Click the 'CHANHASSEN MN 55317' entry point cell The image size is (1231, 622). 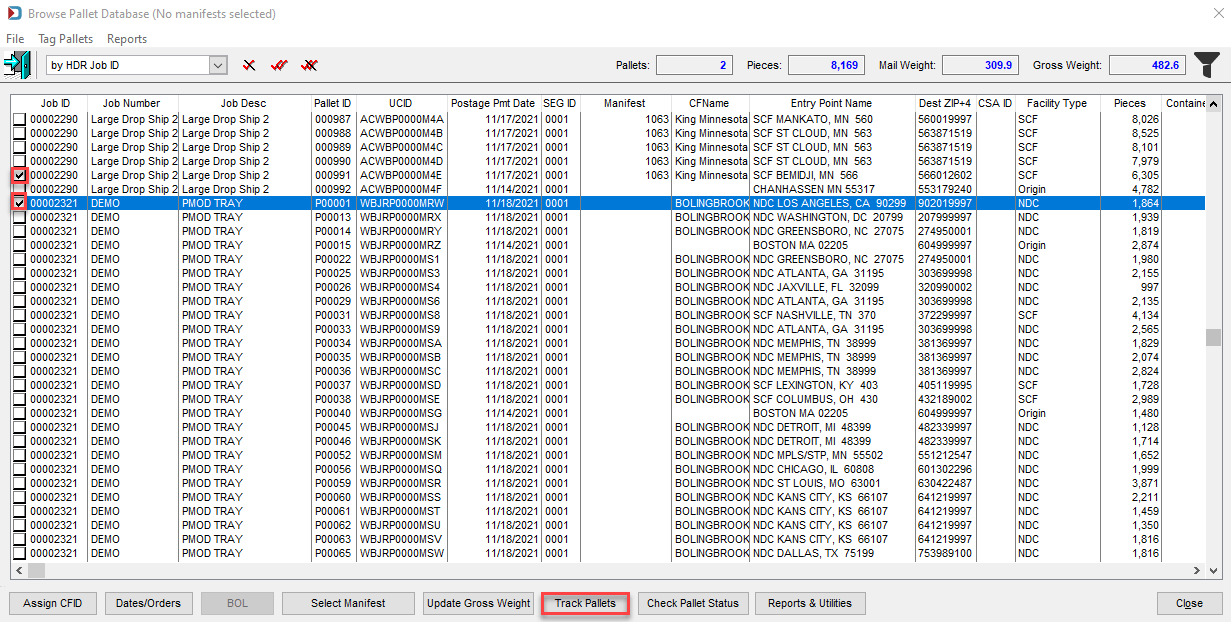832,189
